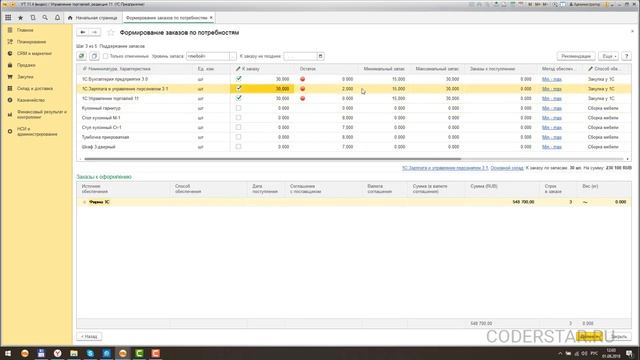
Task: Select the Кухонный гарнитур row name
Action: (x=101, y=108)
